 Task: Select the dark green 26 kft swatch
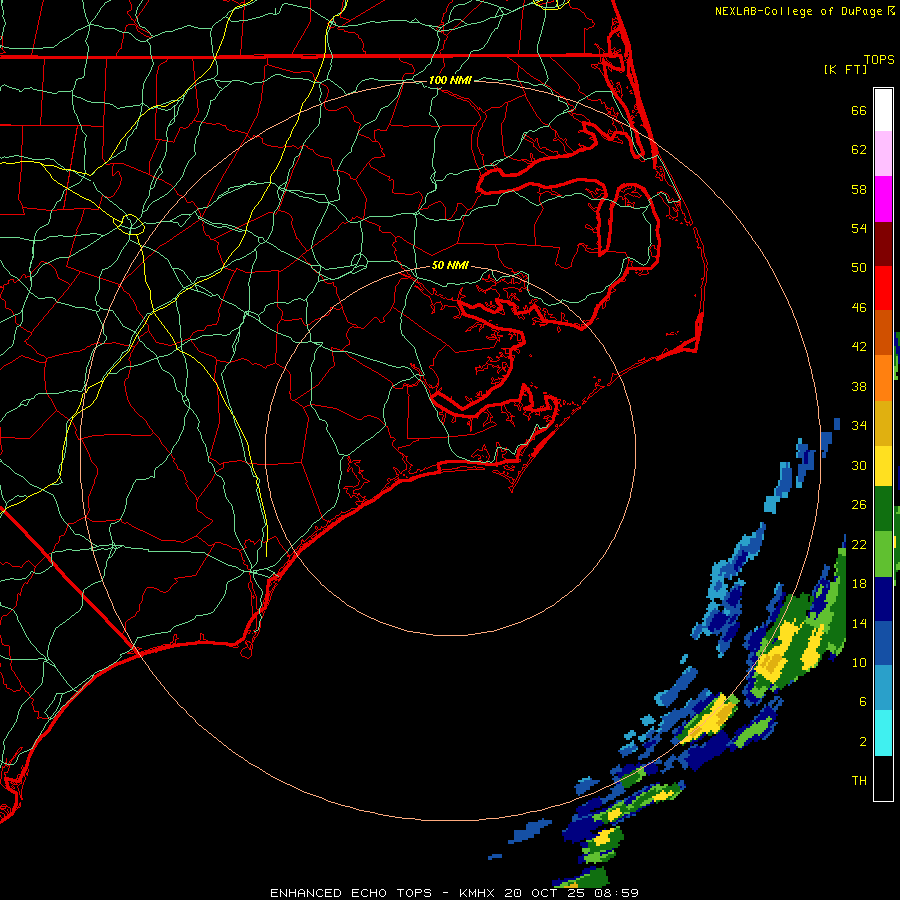coord(883,509)
